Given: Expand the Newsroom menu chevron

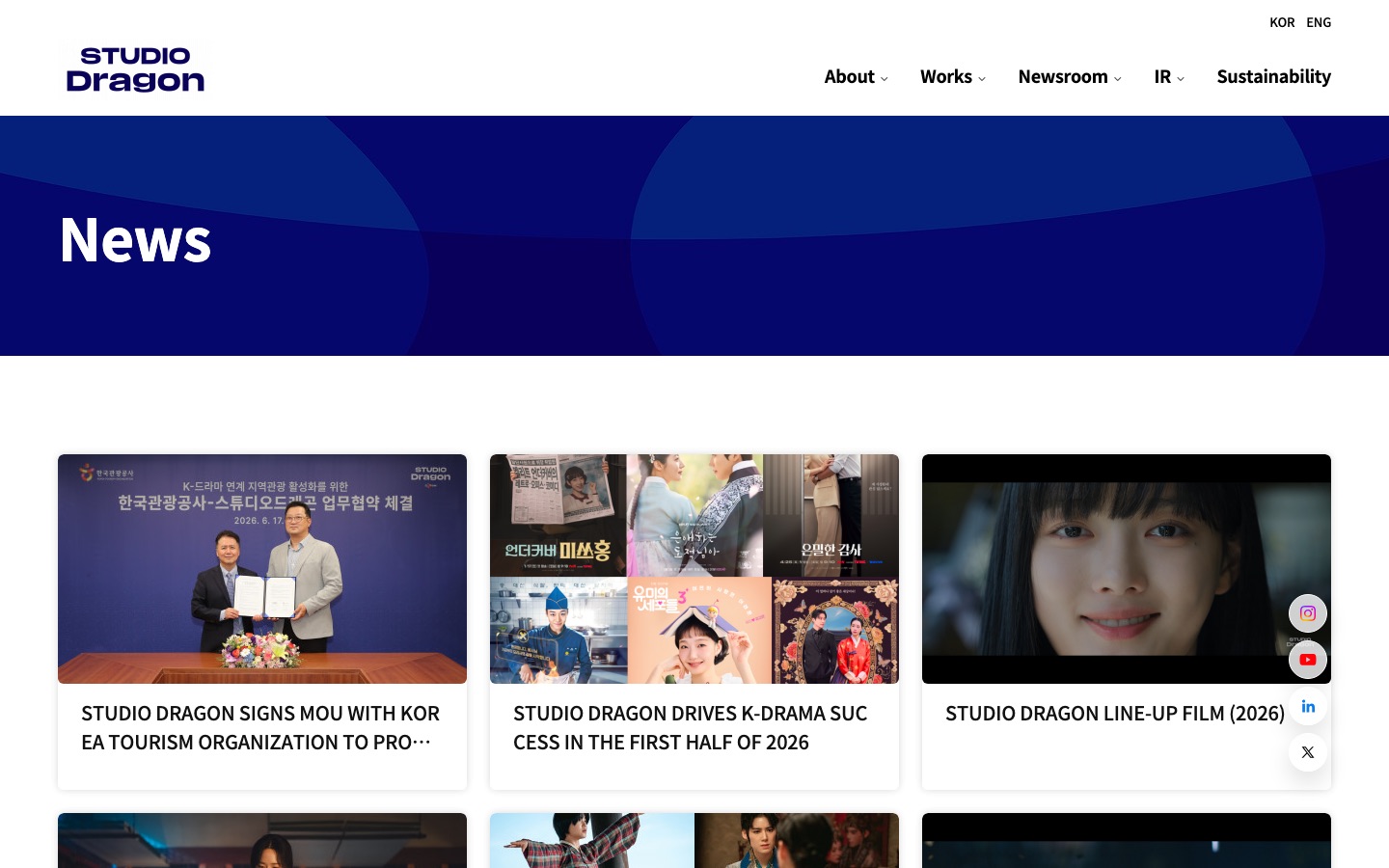Looking at the screenshot, I should tap(1118, 79).
